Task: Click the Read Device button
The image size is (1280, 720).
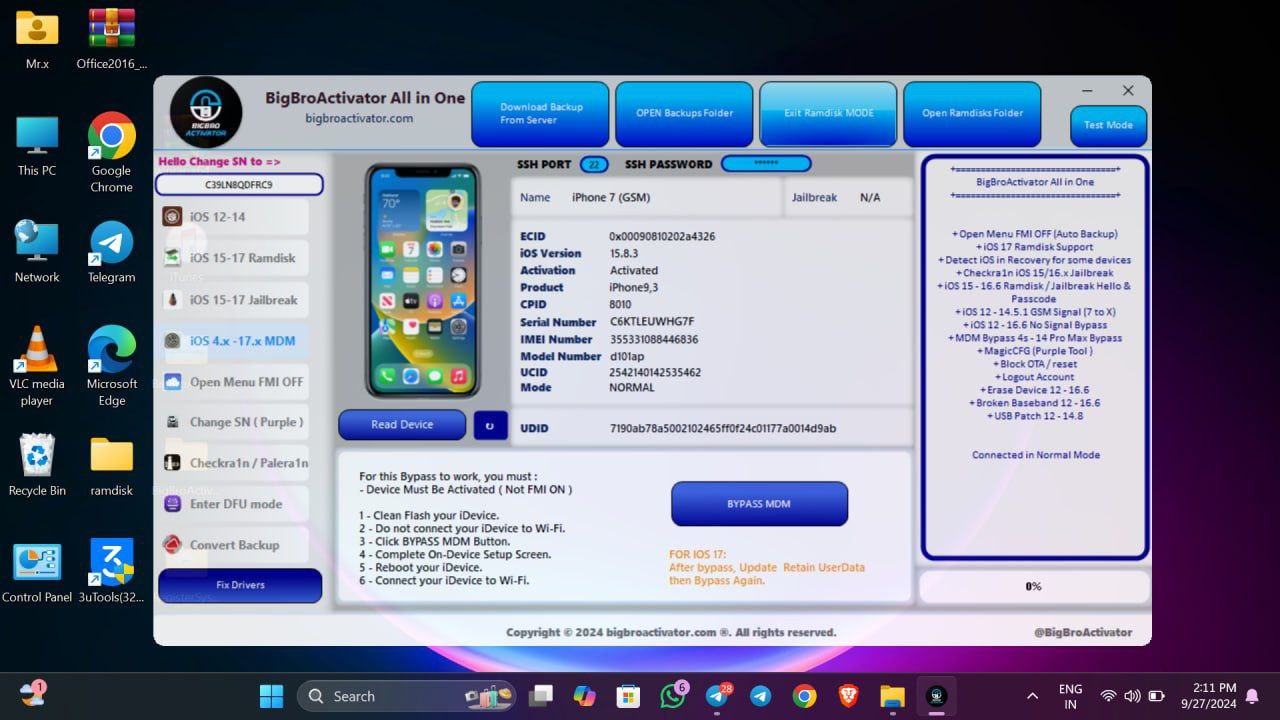Action: click(x=402, y=424)
